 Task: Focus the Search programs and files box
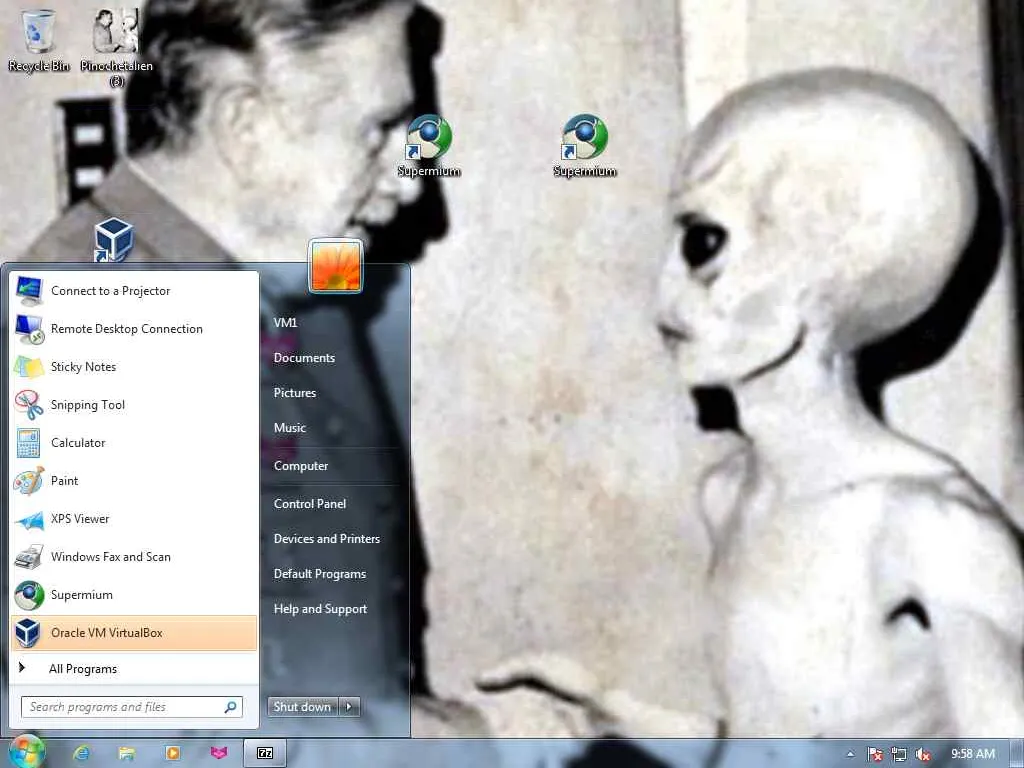(x=132, y=707)
